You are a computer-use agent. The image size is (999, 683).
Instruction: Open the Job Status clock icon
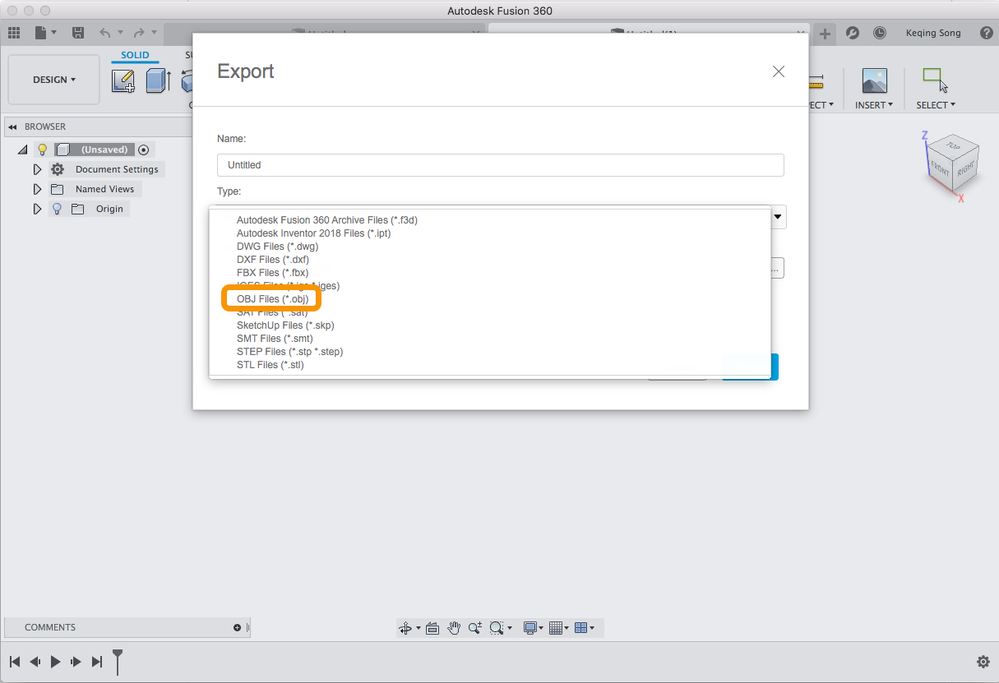(879, 32)
